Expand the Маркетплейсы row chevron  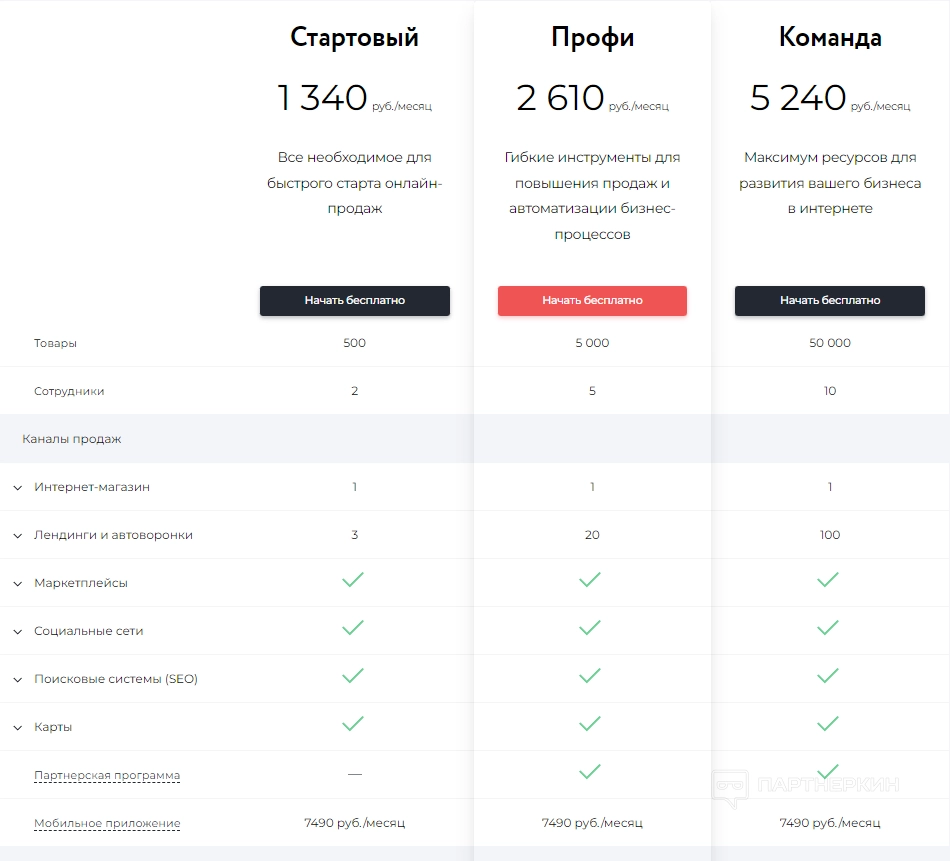pyautogui.click(x=18, y=584)
